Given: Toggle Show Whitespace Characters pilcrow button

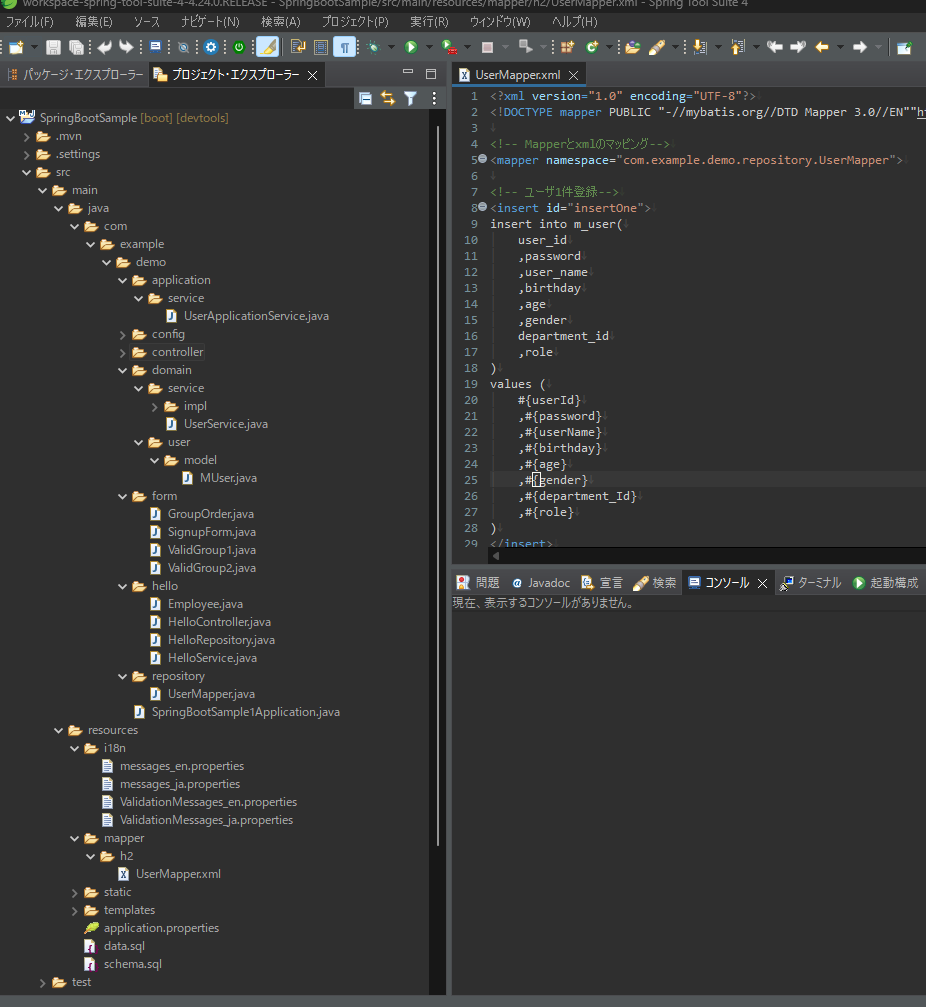Looking at the screenshot, I should (x=344, y=47).
